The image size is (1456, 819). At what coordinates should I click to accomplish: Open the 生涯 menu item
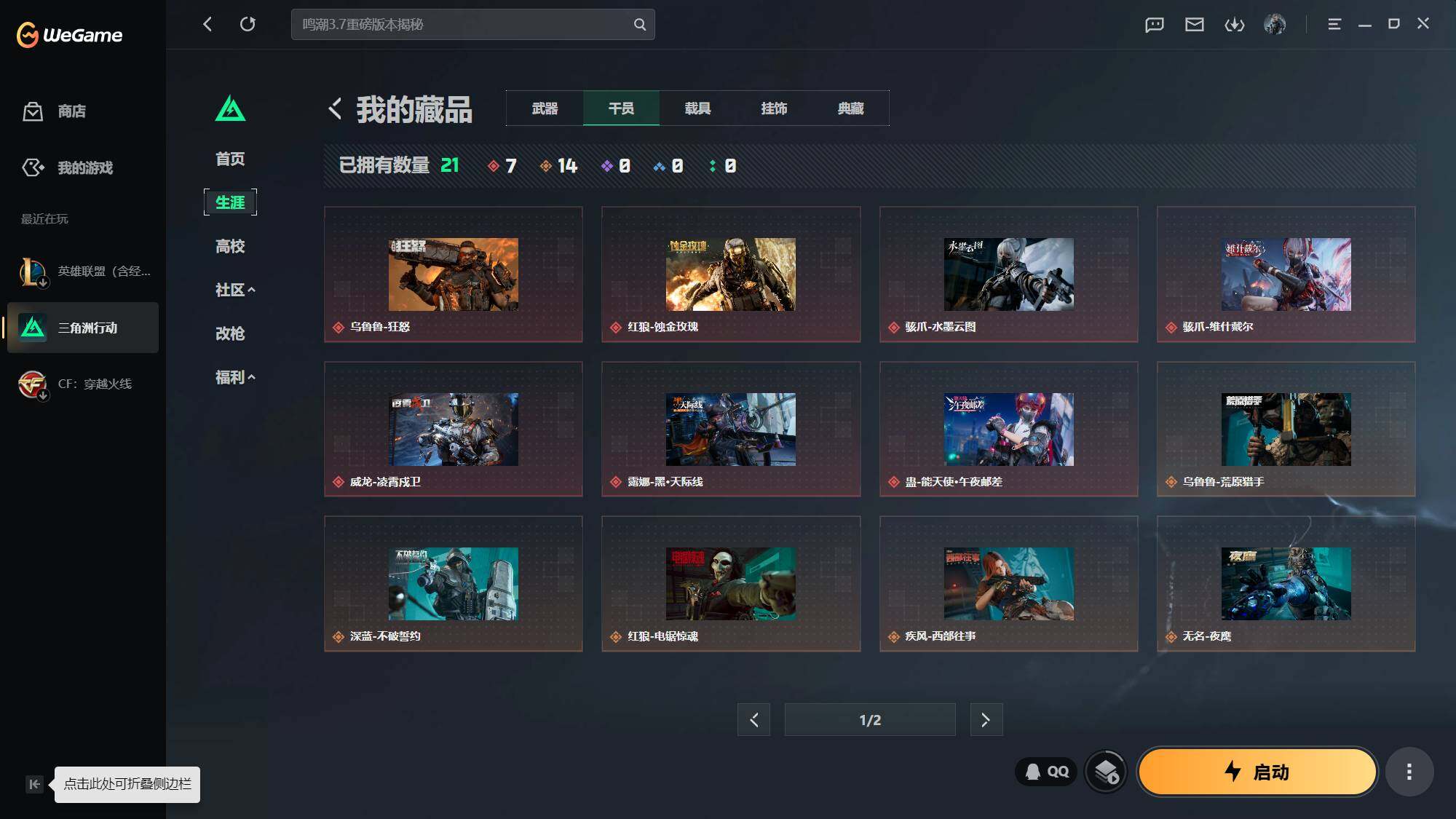(230, 202)
